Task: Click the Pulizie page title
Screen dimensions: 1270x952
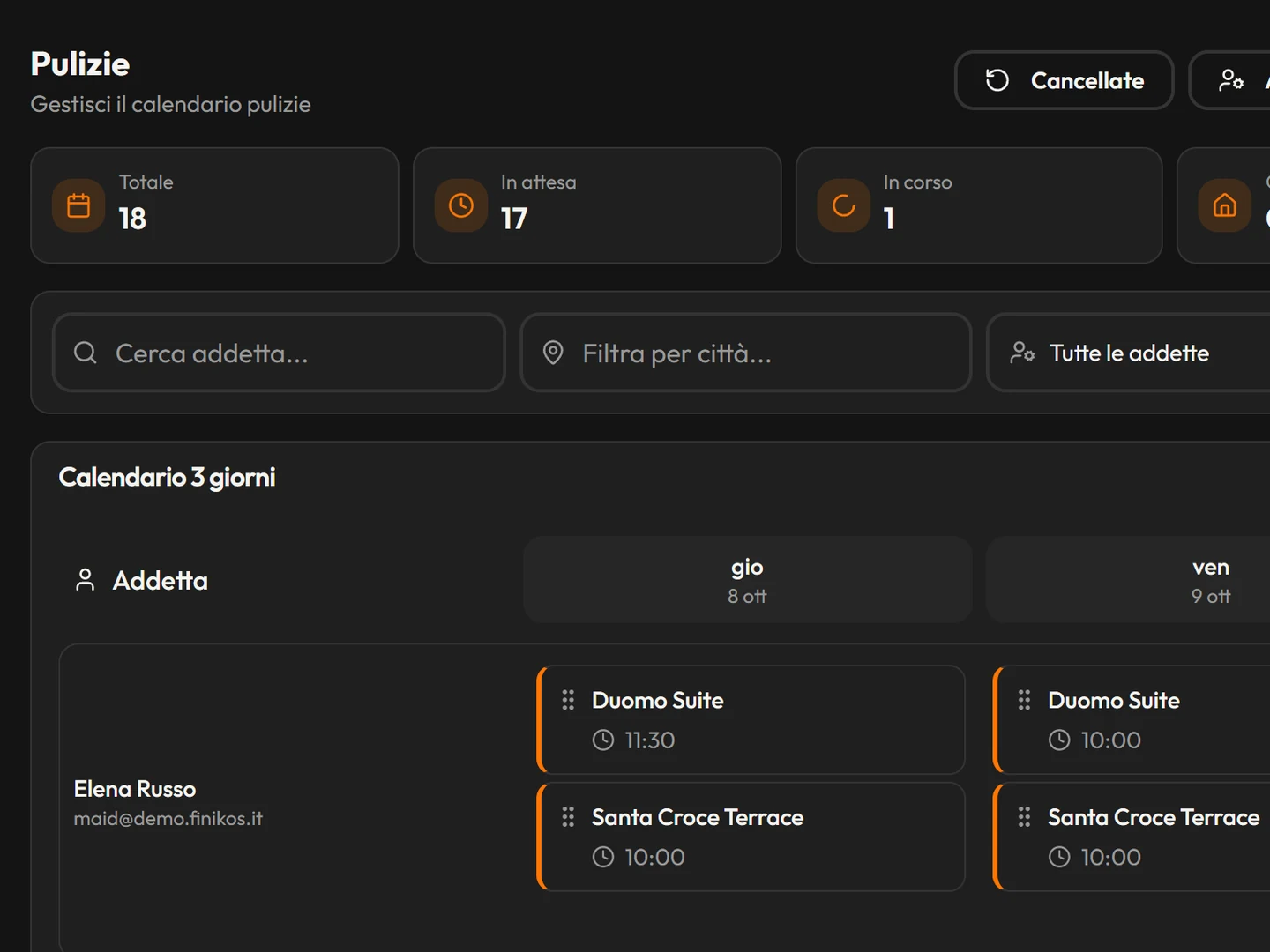Action: [x=80, y=63]
